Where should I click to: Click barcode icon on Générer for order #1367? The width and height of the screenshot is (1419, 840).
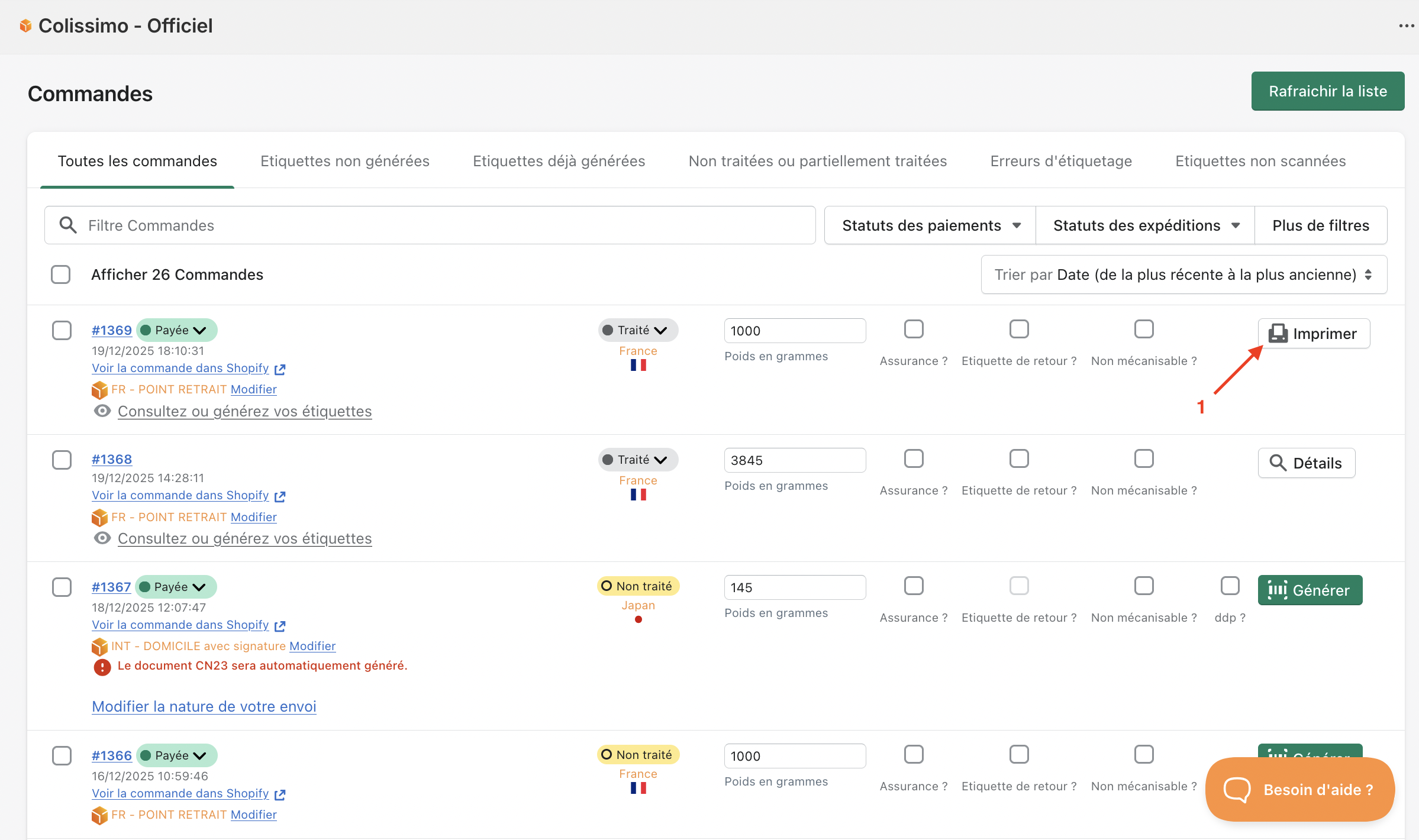point(1277,590)
